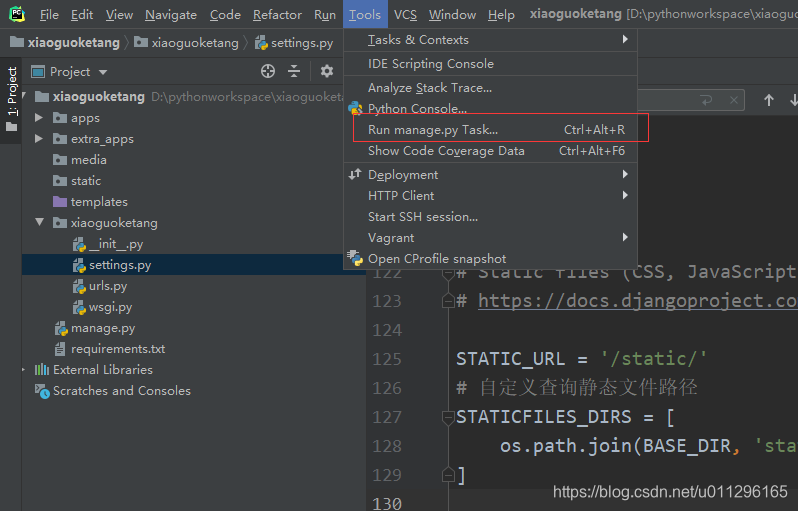Choose Analyze Stack Trace
This screenshot has height=511, width=798.
(491, 88)
